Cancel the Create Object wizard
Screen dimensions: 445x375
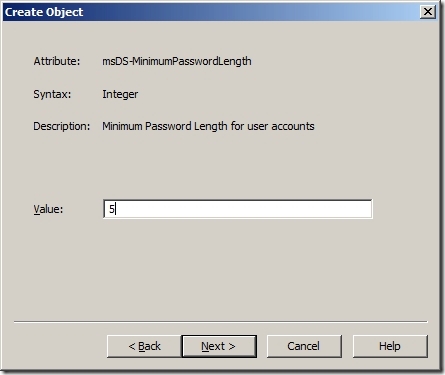point(304,346)
